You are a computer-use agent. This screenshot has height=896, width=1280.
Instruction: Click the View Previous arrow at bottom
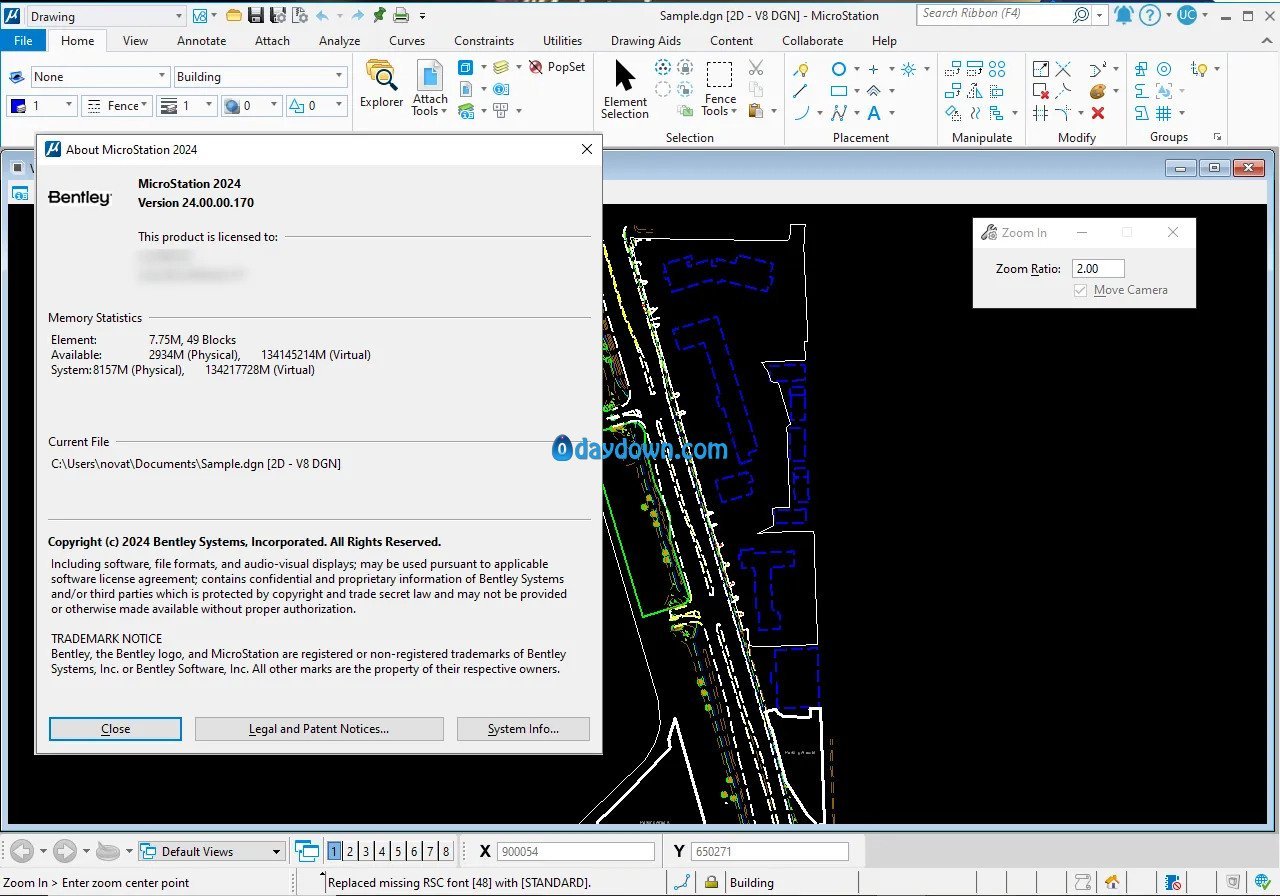click(21, 851)
